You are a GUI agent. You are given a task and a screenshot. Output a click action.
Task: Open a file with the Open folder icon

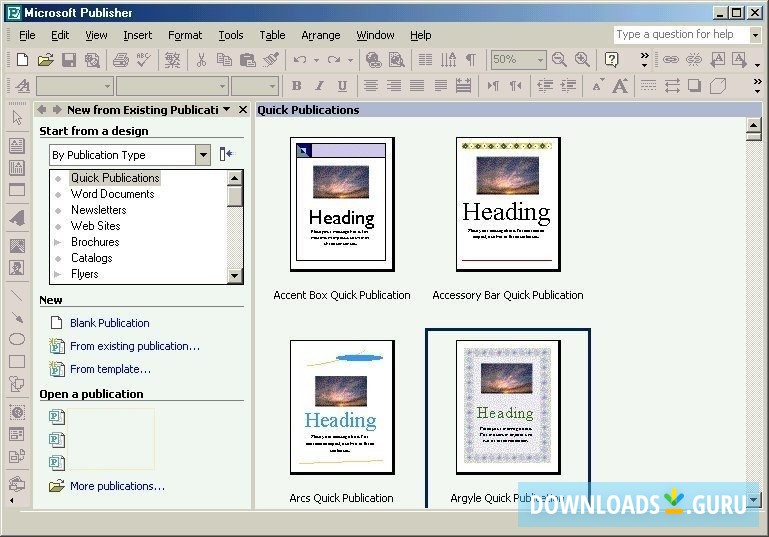(45, 60)
